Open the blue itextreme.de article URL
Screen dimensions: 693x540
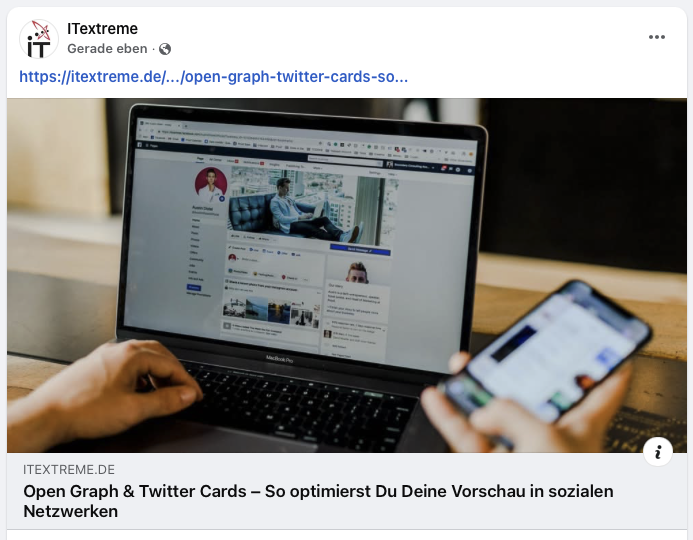click(x=213, y=77)
